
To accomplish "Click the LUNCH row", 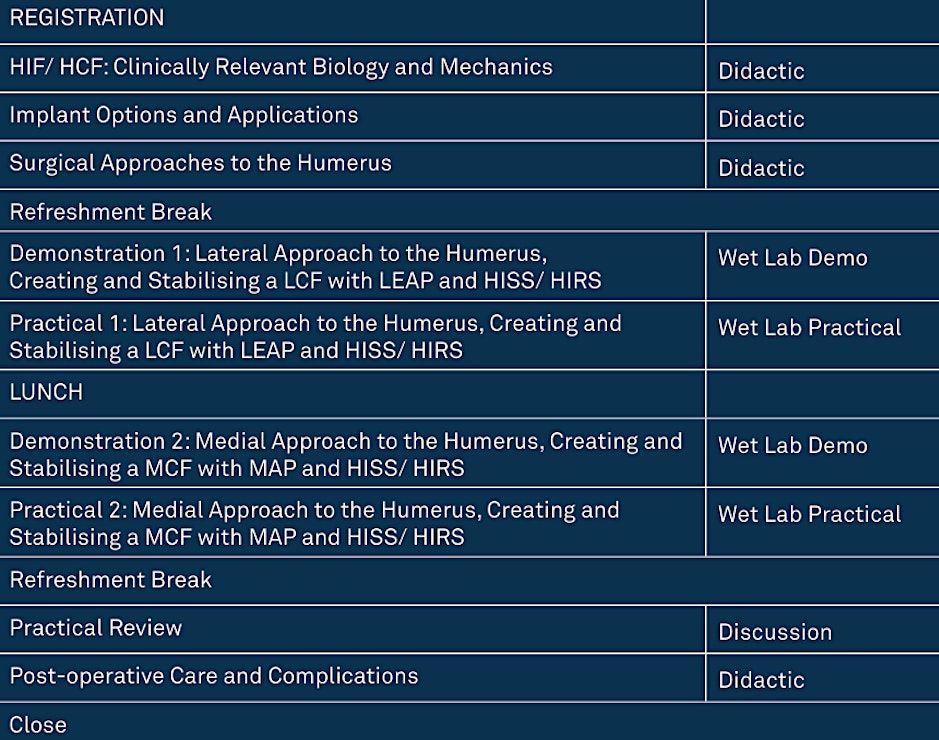I will 46,392.
